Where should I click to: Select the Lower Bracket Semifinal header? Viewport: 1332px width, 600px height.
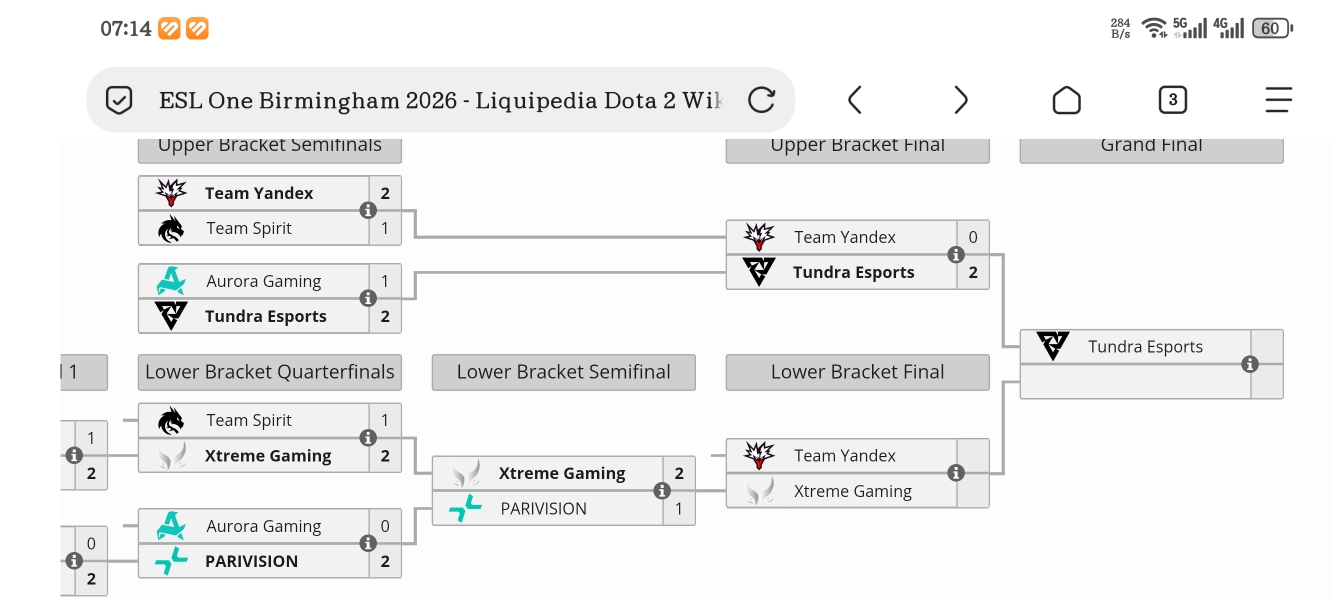563,372
